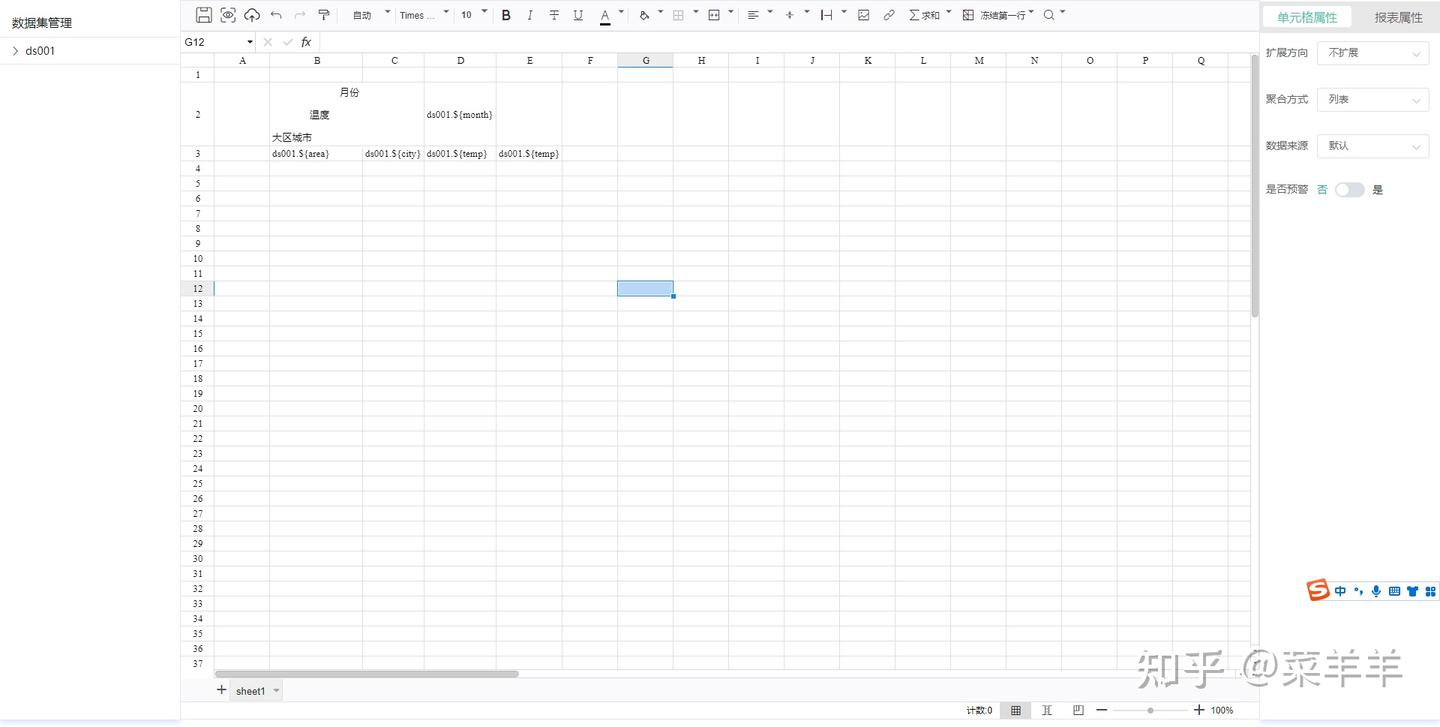
Task: Click the preview icon next to Save
Action: (x=228, y=14)
